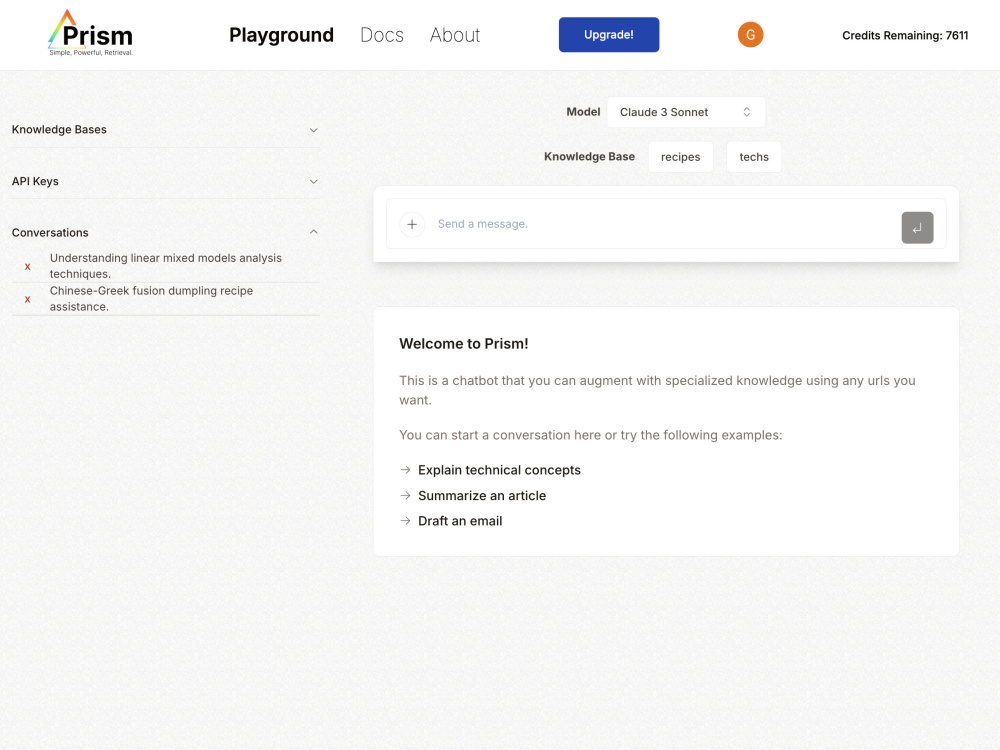This screenshot has width=1000, height=750.
Task: Open the orange G user avatar
Action: click(x=750, y=34)
